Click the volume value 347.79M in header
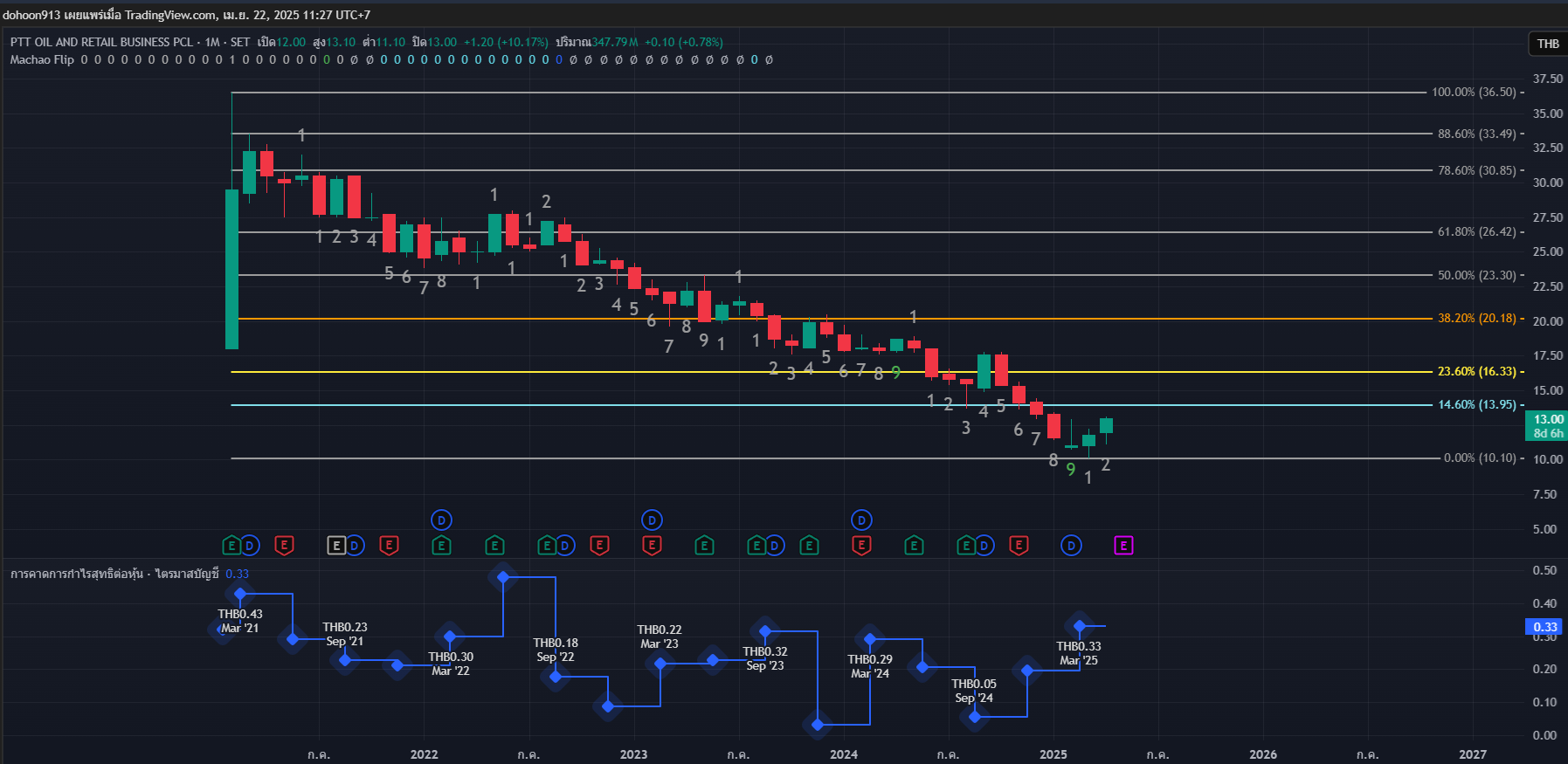 coord(615,42)
